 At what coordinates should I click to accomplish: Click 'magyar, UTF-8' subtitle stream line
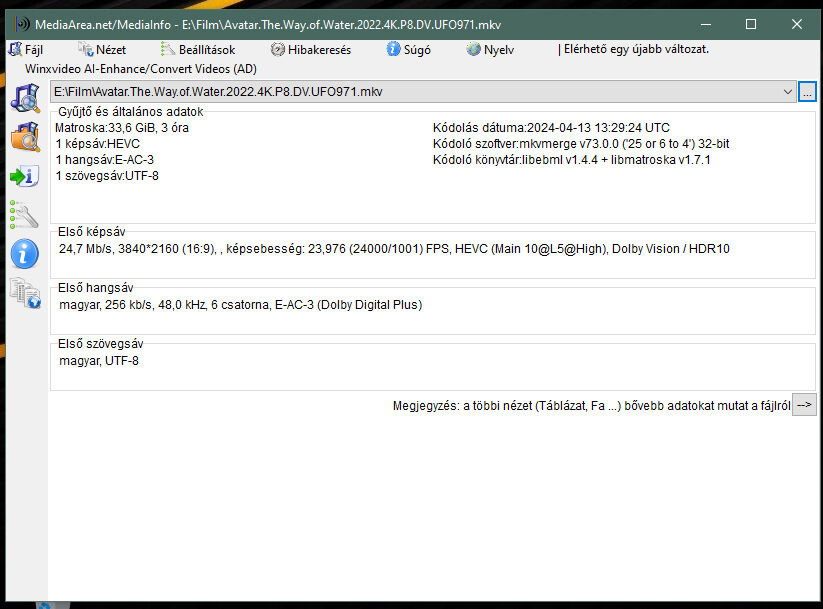(x=99, y=361)
